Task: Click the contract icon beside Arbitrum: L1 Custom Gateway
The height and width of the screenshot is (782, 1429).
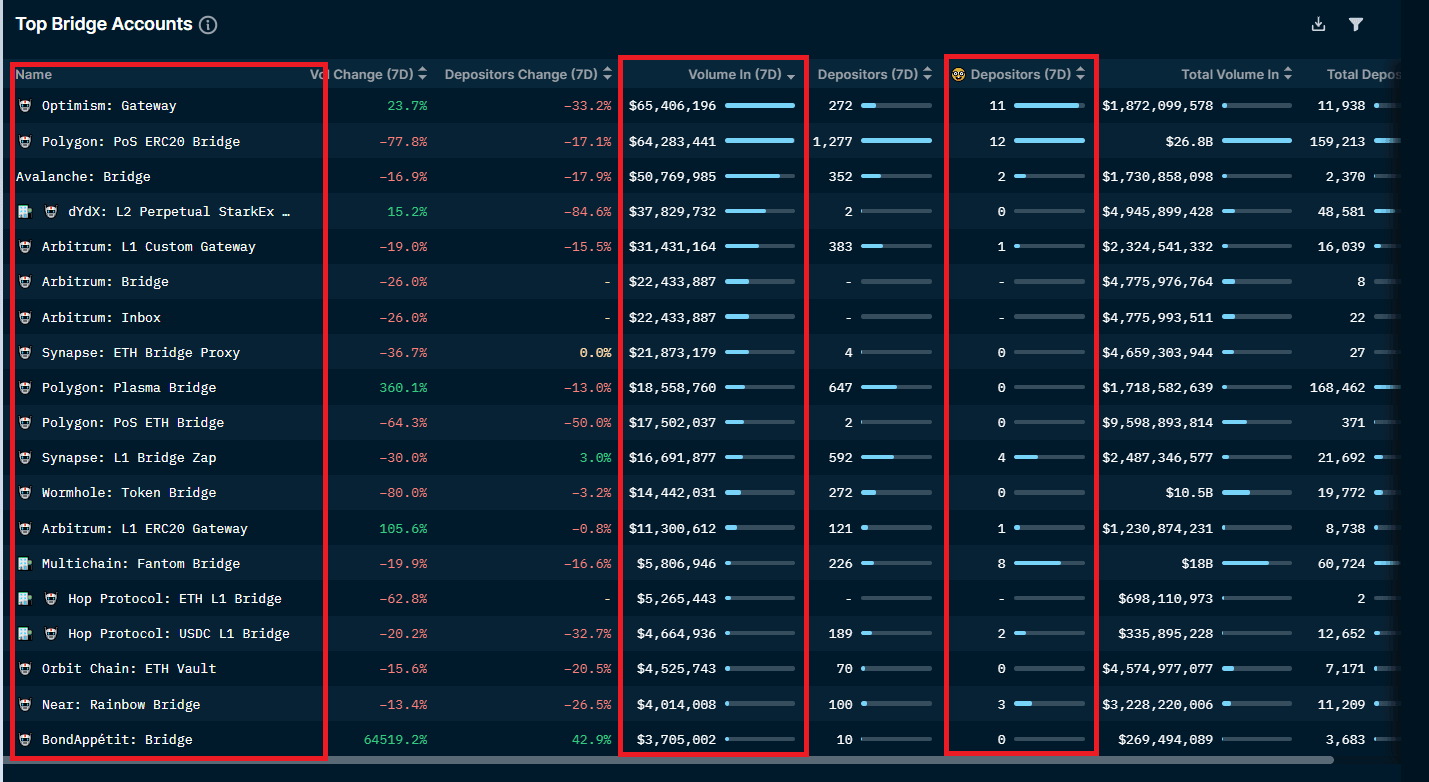Action: pos(25,247)
